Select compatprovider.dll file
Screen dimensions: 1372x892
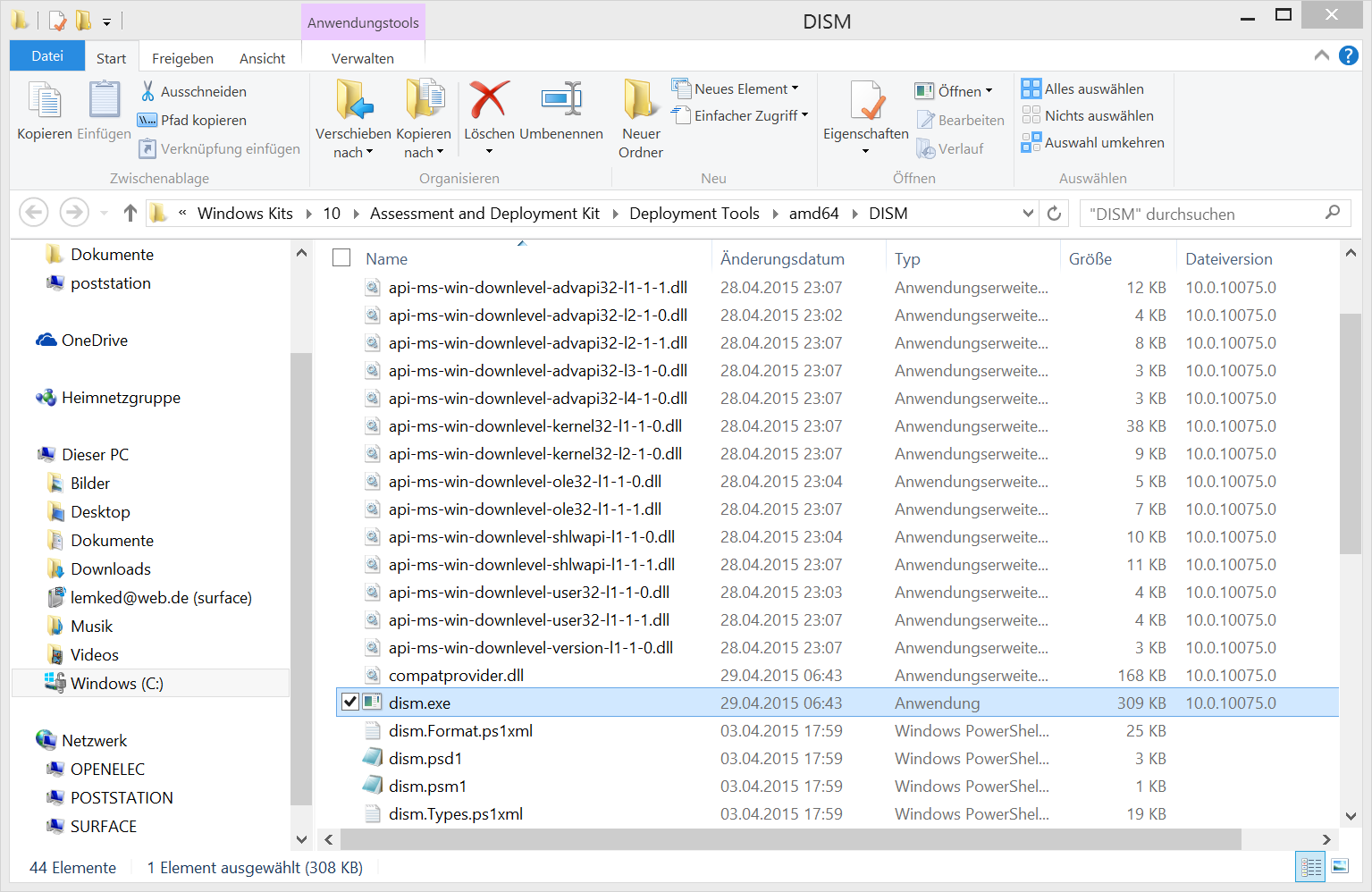tap(456, 675)
